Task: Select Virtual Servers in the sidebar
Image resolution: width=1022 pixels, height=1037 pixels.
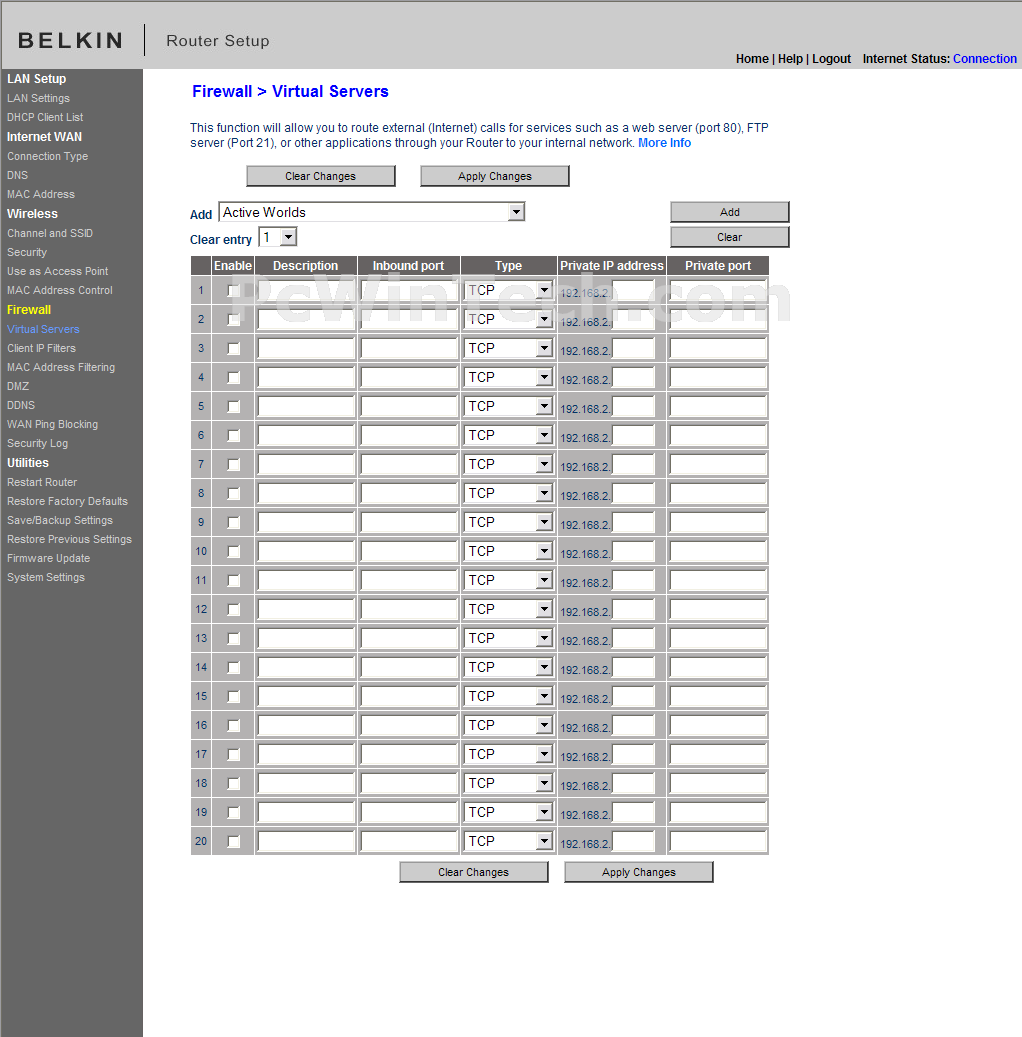Action: coord(43,329)
